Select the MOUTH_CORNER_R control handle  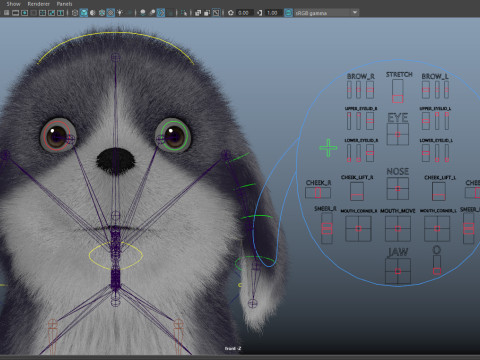point(358,229)
